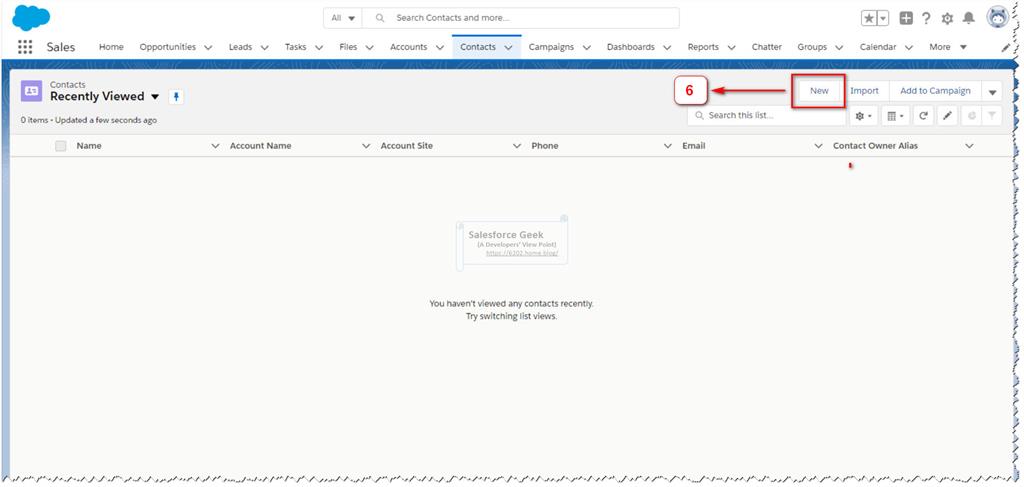Open Email column actions chevron

[x=818, y=146]
